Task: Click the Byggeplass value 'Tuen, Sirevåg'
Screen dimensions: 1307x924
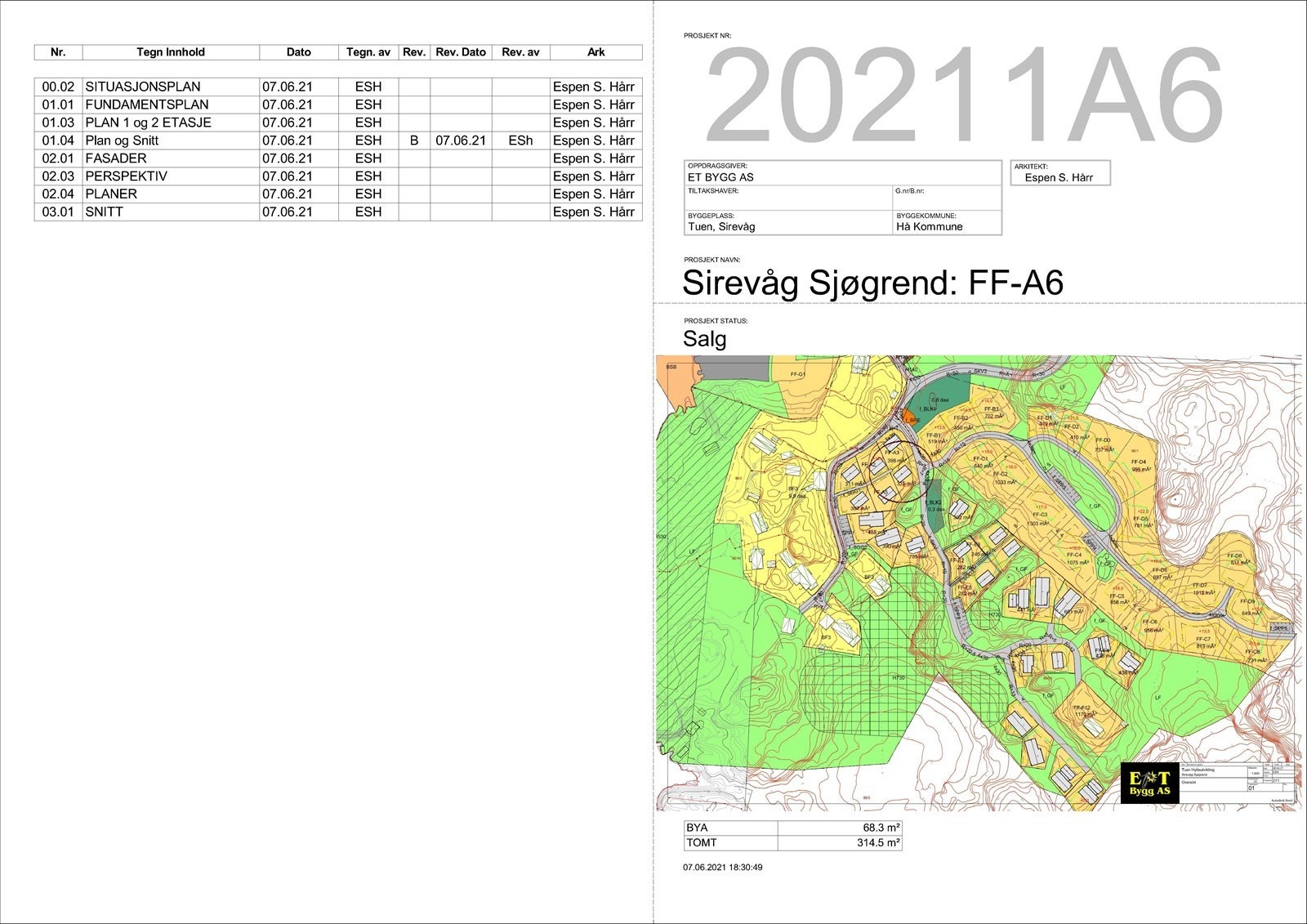Action: tap(722, 226)
